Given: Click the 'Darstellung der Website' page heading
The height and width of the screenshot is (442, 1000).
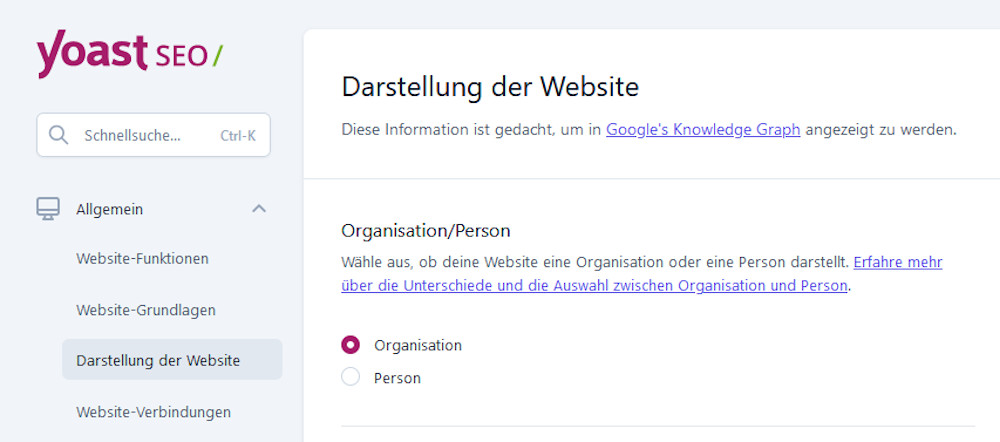Looking at the screenshot, I should point(490,87).
